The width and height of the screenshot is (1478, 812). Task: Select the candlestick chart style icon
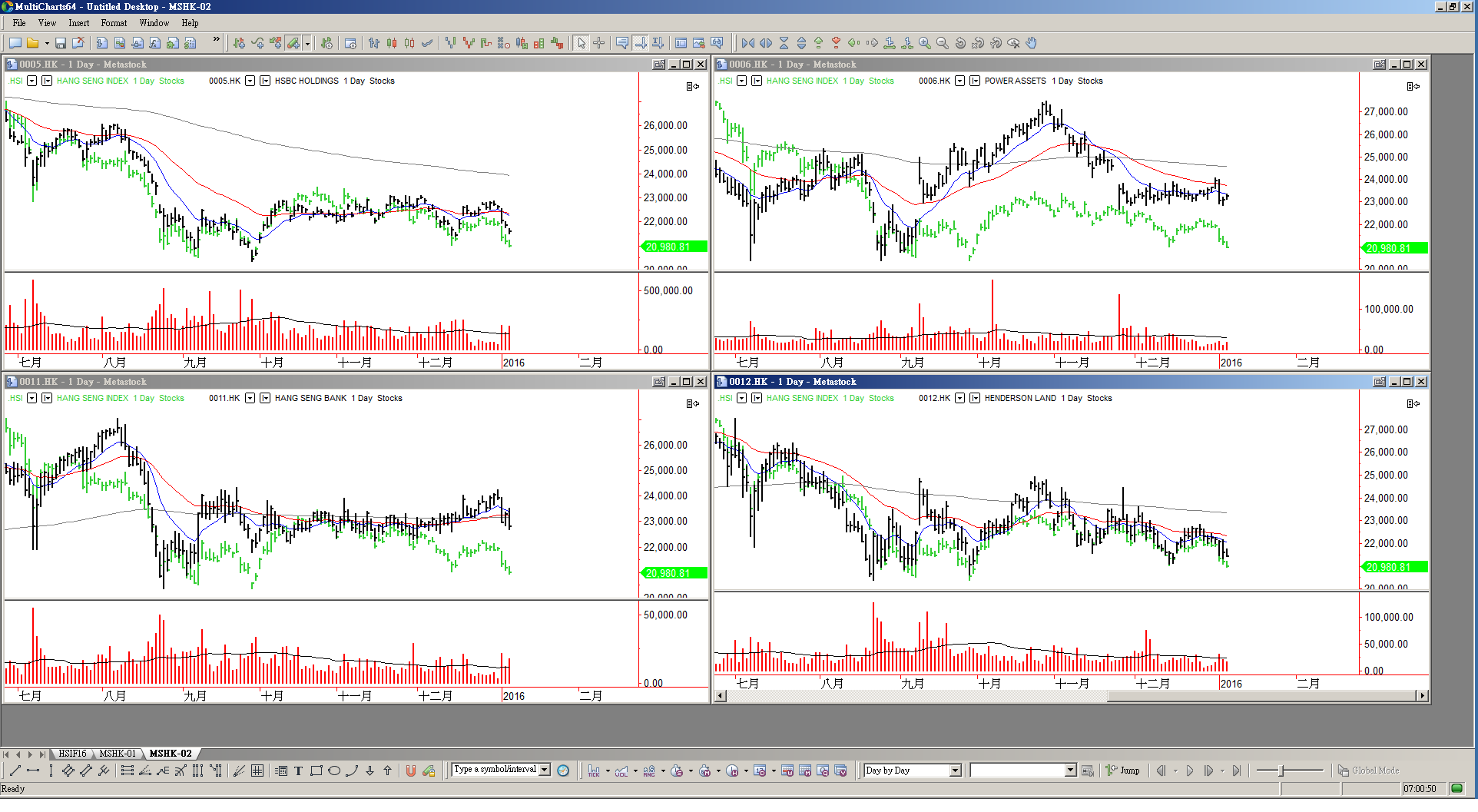392,43
